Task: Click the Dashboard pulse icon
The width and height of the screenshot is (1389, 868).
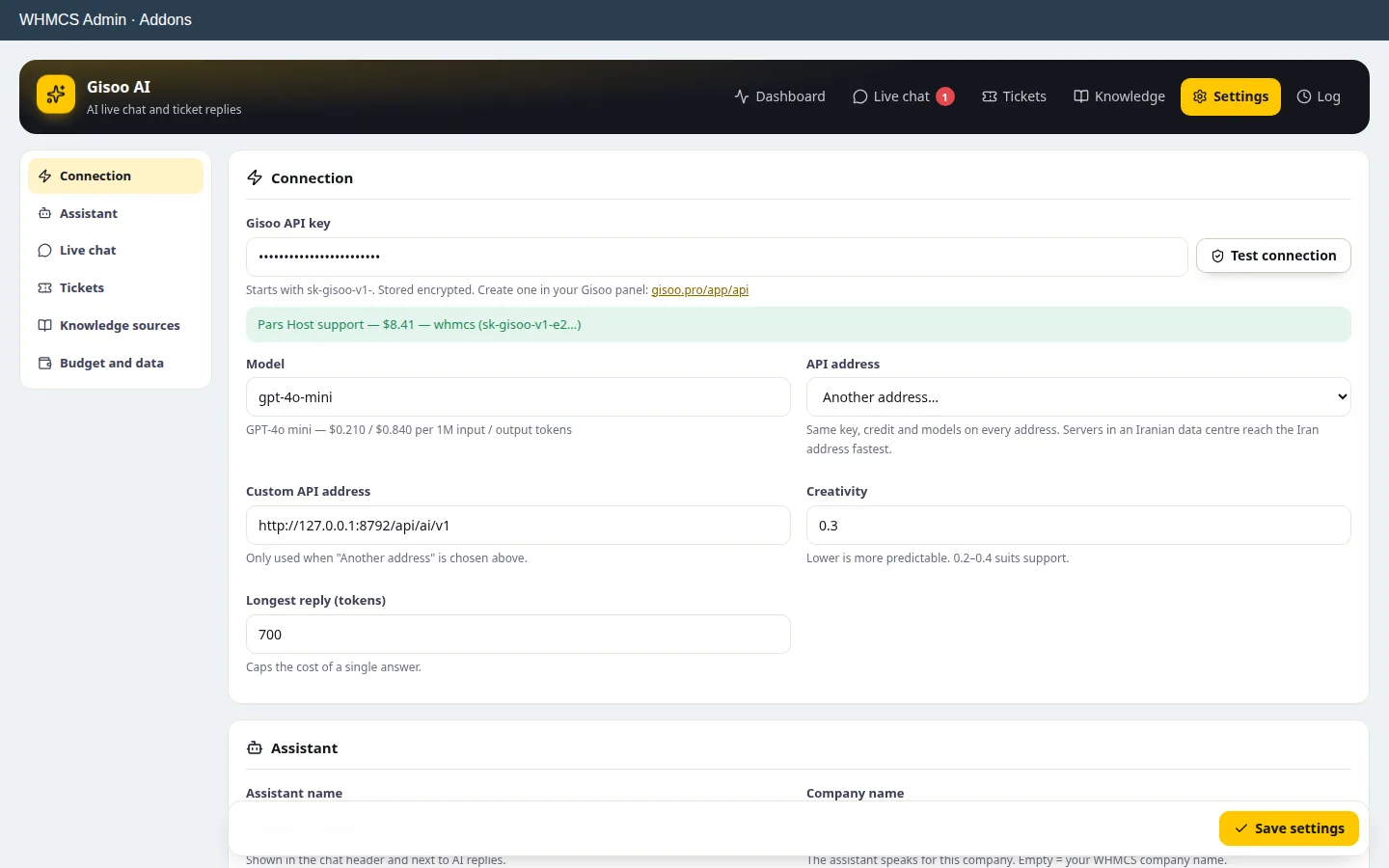Action: [x=742, y=96]
